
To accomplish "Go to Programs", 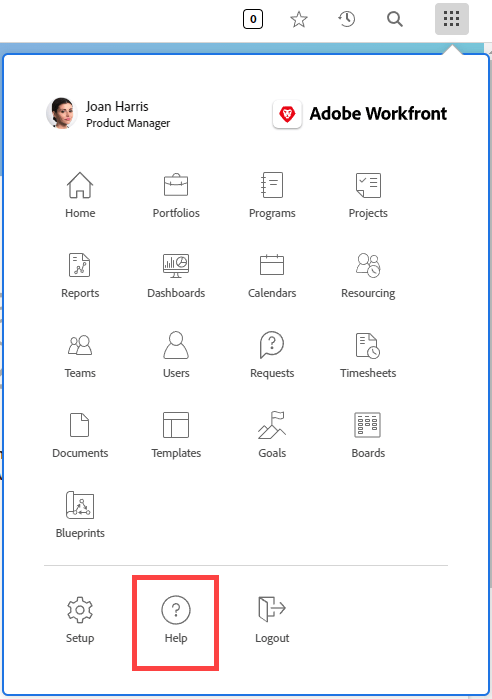I will click(x=272, y=195).
